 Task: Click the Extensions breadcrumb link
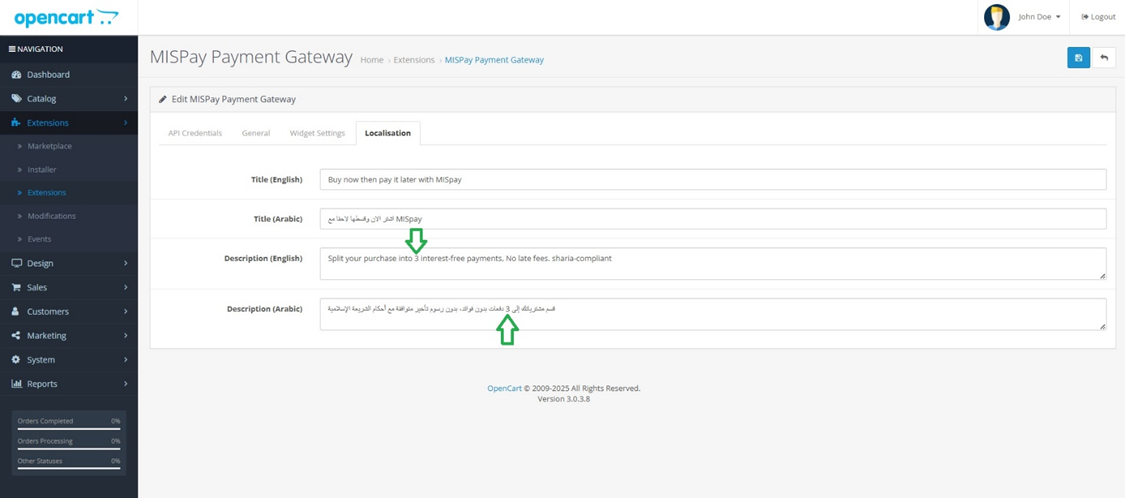pyautogui.click(x=414, y=60)
